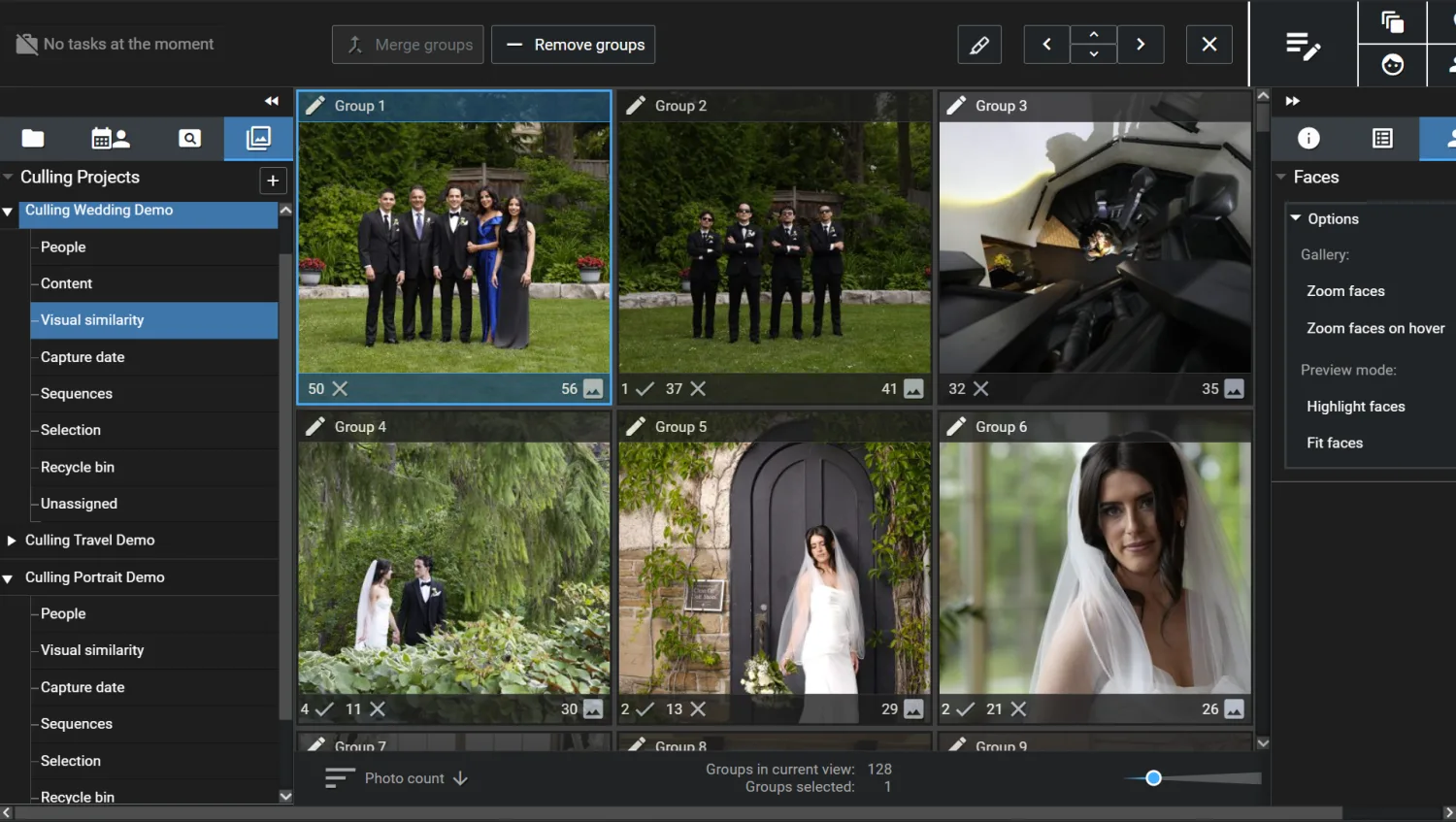Open the edit list icon at top right
Image resolution: width=1456 pixels, height=822 pixels.
(x=1303, y=46)
